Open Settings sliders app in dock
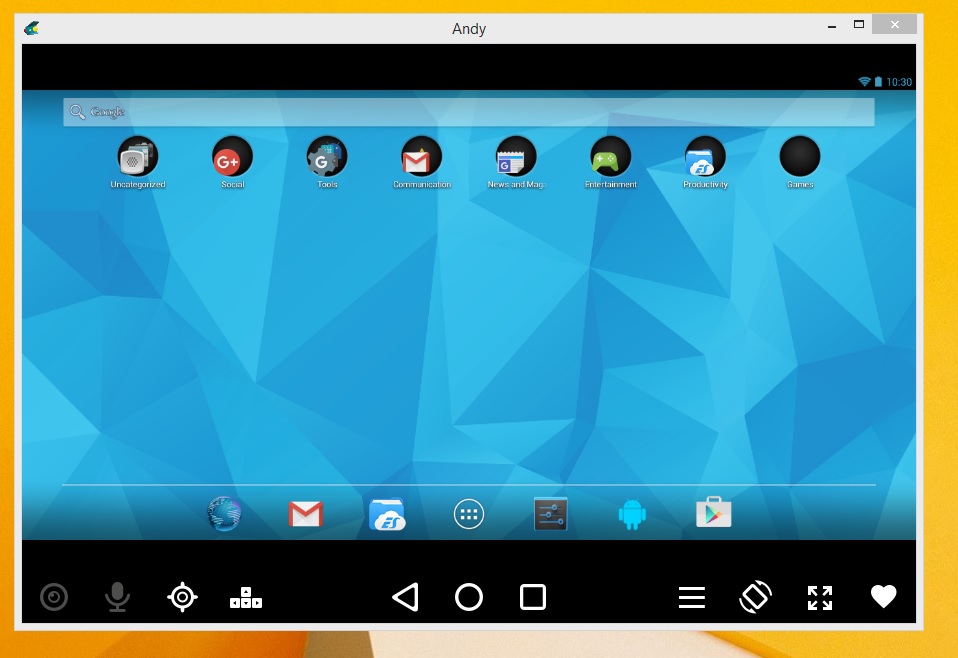This screenshot has height=658, width=958. [550, 514]
